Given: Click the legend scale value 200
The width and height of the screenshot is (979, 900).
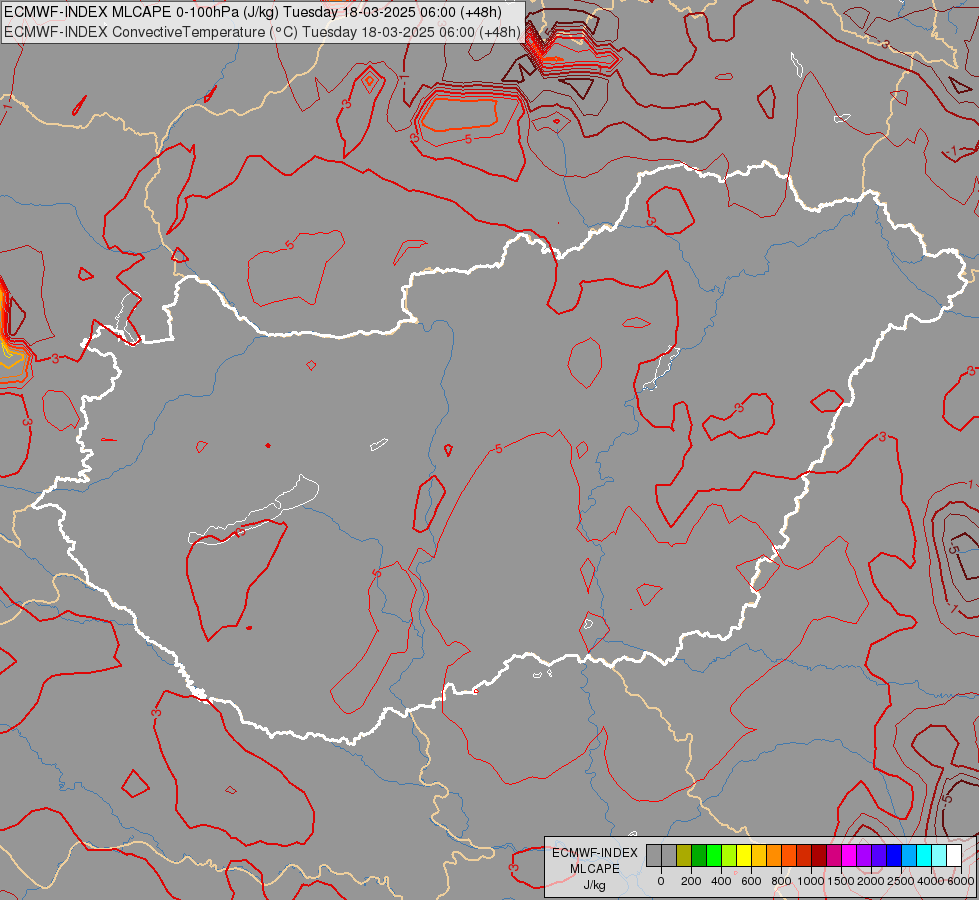Looking at the screenshot, I should [691, 881].
